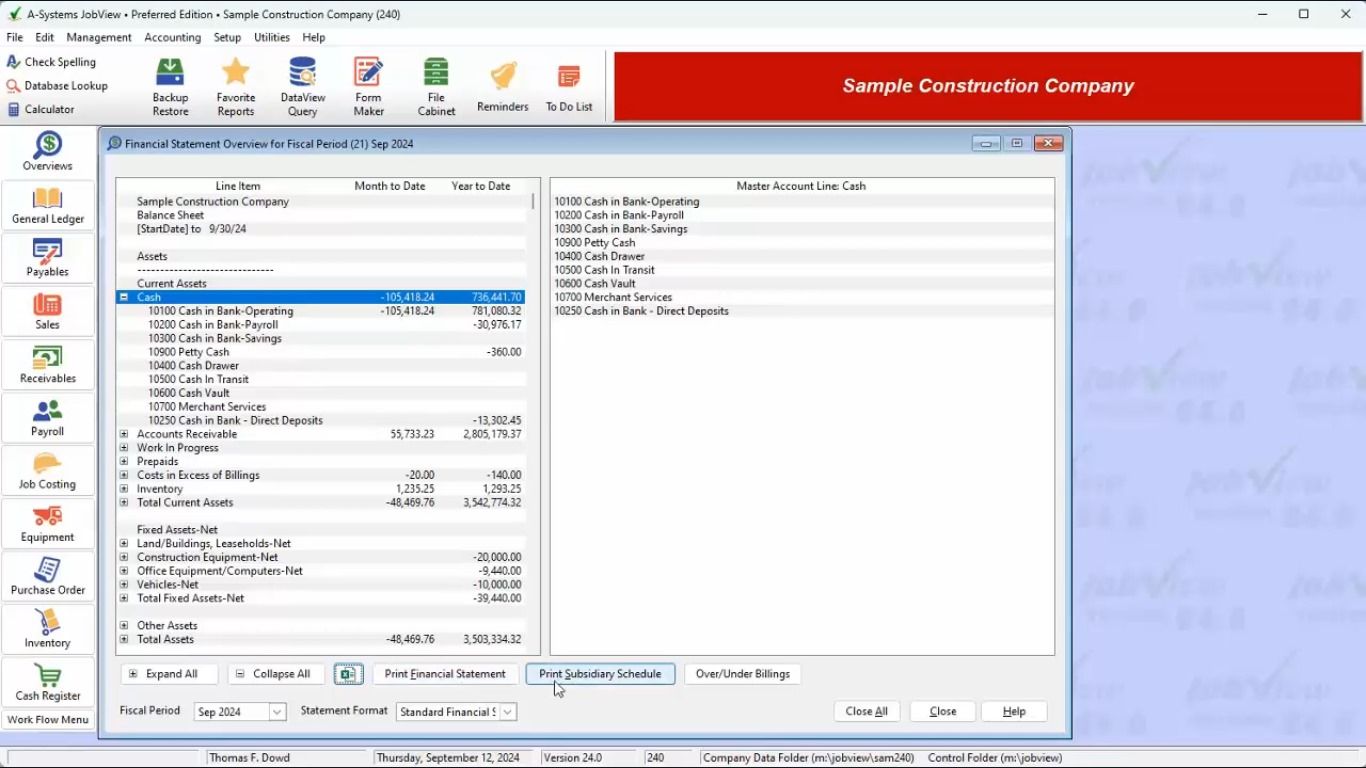
Task: Launch DataView Query
Action: click(x=302, y=86)
